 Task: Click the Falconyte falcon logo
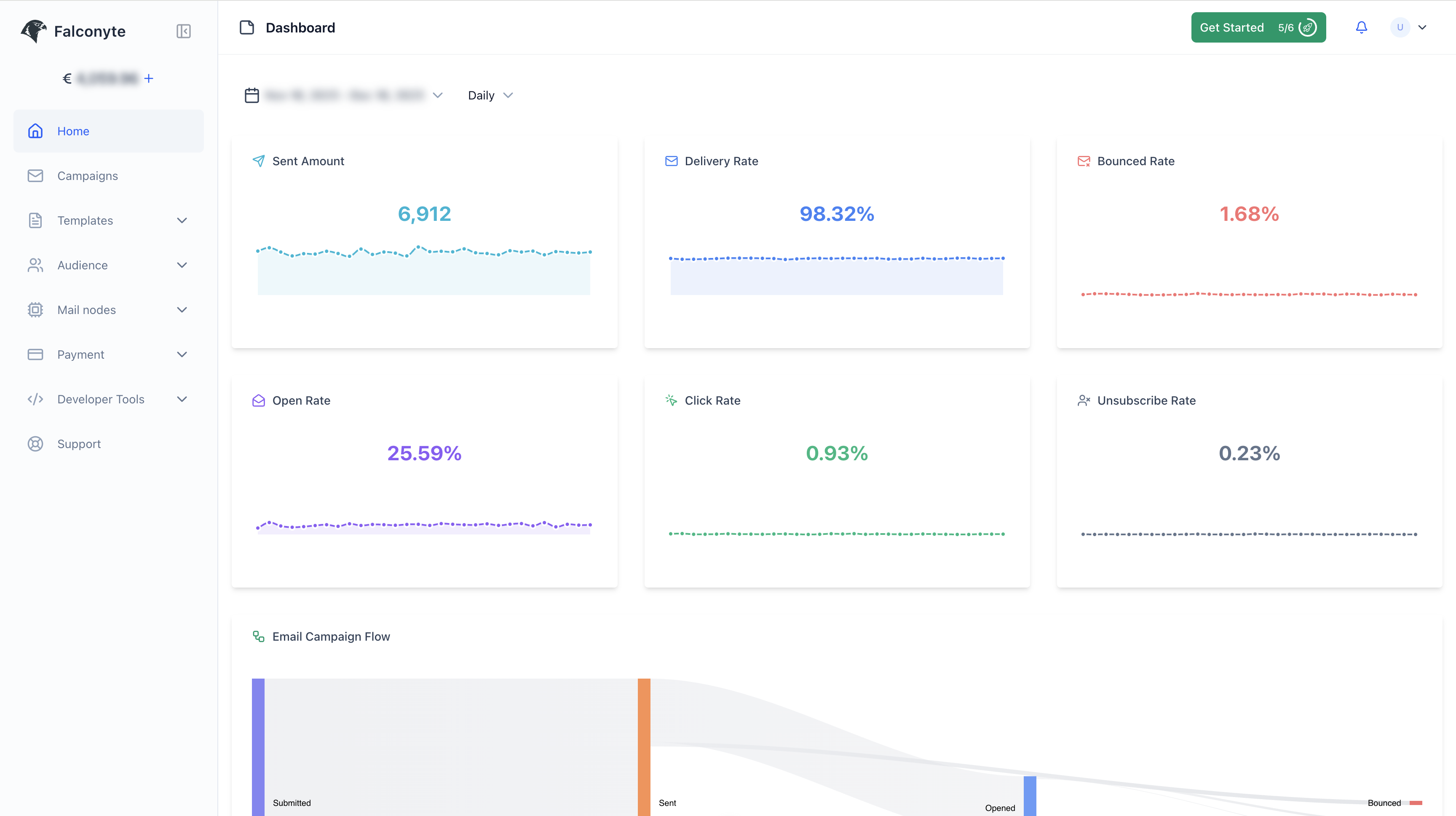[33, 31]
